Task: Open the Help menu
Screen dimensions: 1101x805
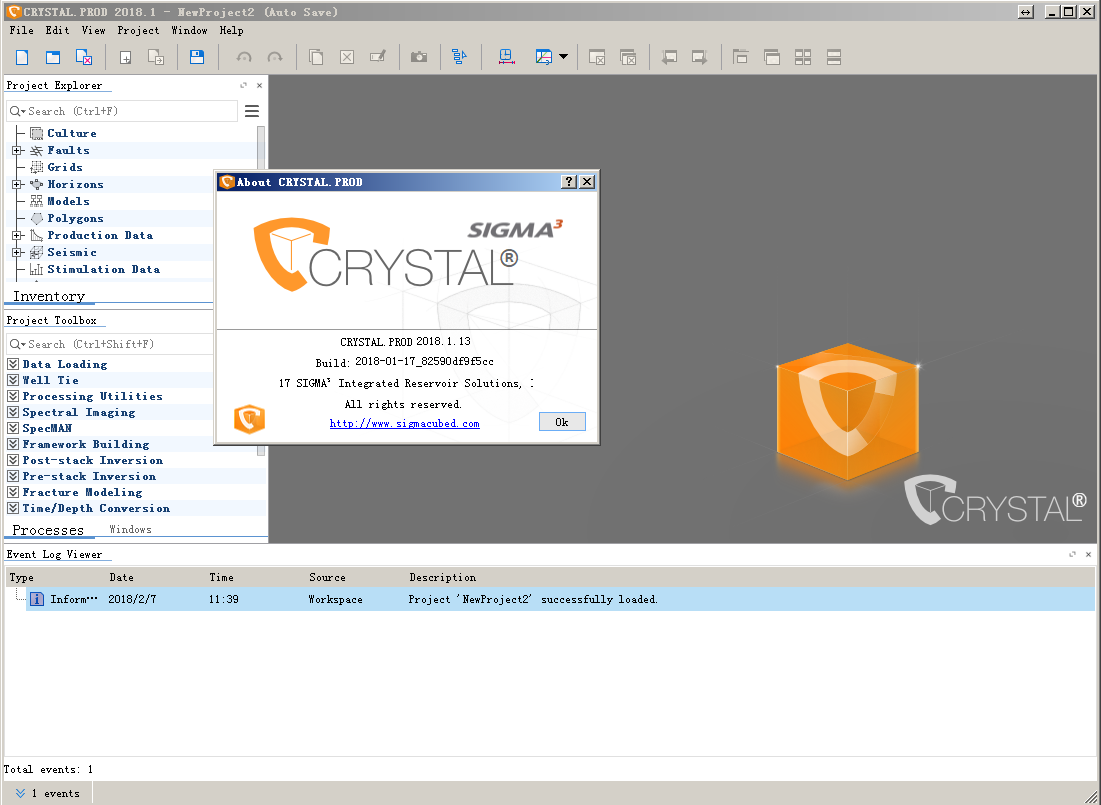Action: pyautogui.click(x=232, y=30)
